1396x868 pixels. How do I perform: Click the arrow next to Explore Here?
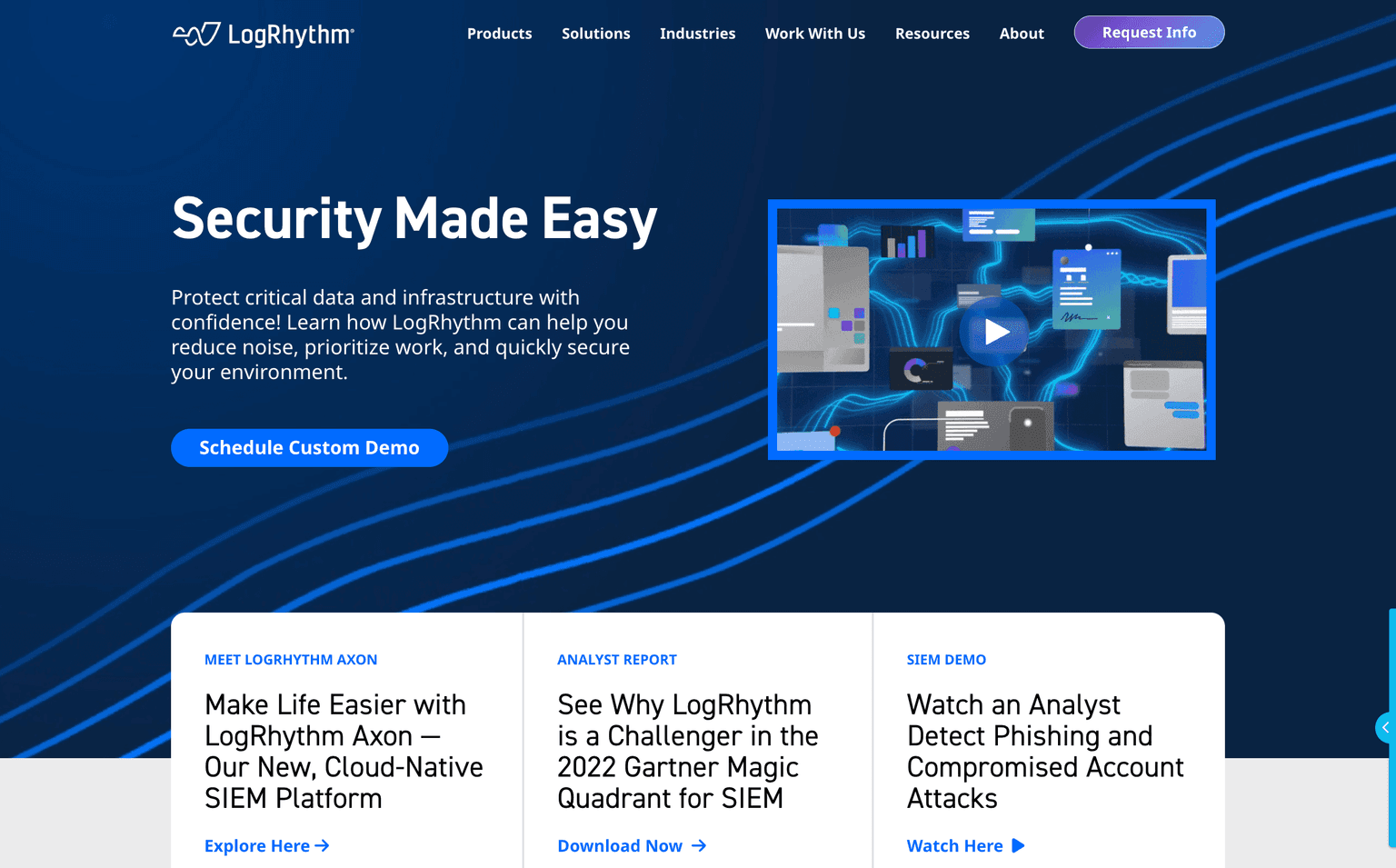pyautogui.click(x=322, y=846)
